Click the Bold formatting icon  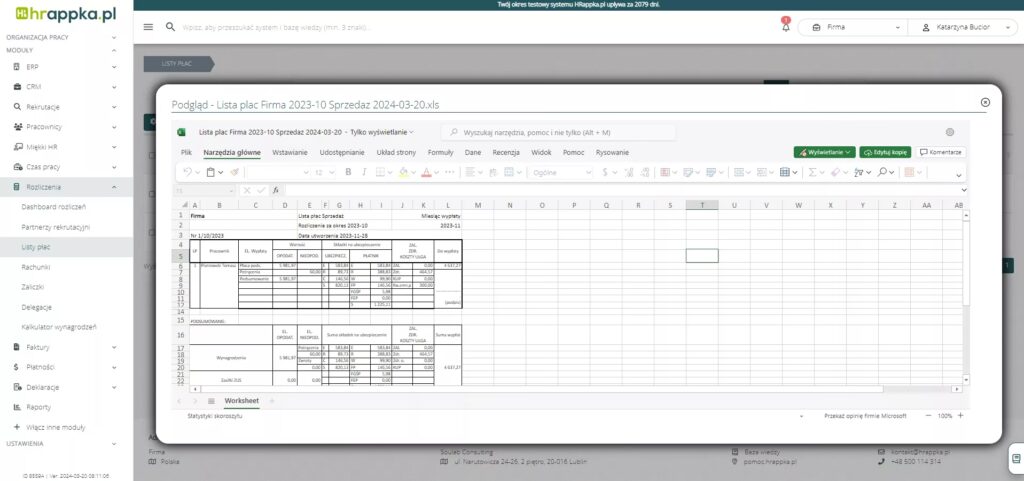coord(349,172)
